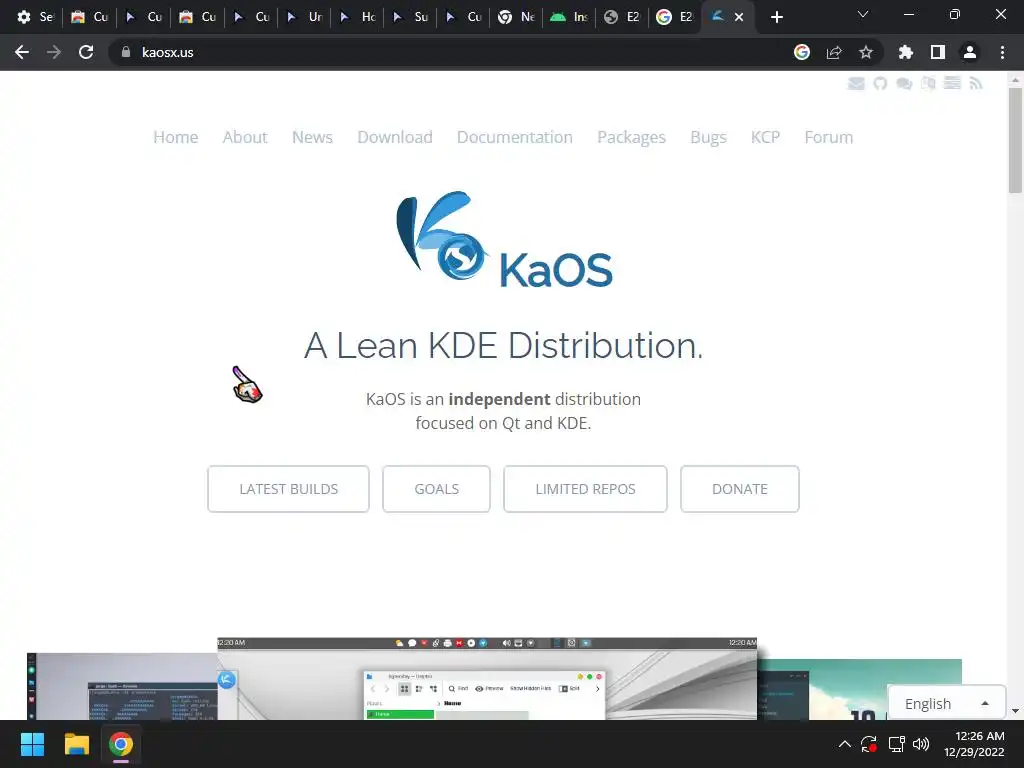The height and width of the screenshot is (768, 1024).
Task: Open the Windows Start button
Action: 32,744
